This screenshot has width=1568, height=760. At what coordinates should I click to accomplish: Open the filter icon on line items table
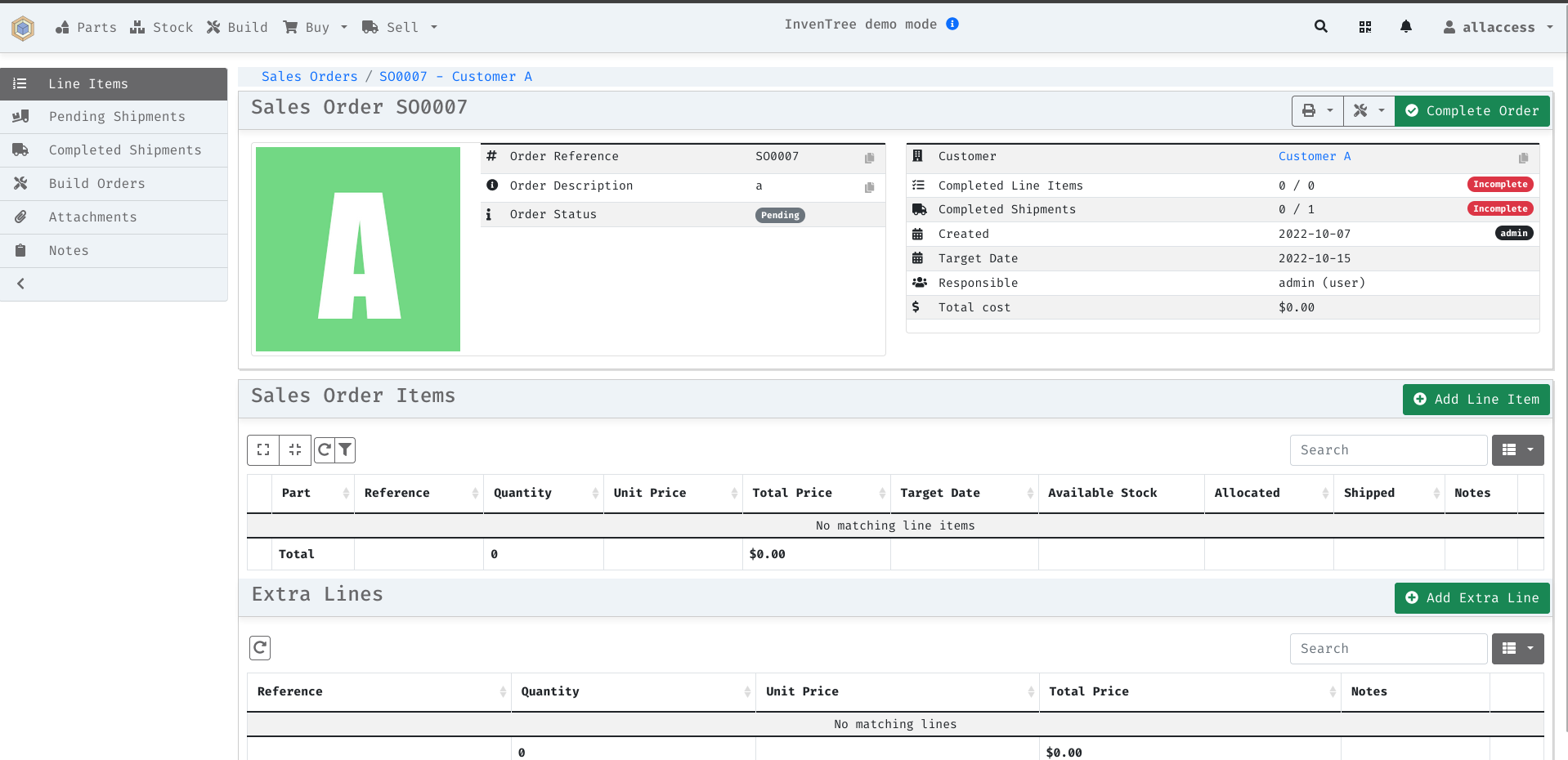tap(345, 449)
